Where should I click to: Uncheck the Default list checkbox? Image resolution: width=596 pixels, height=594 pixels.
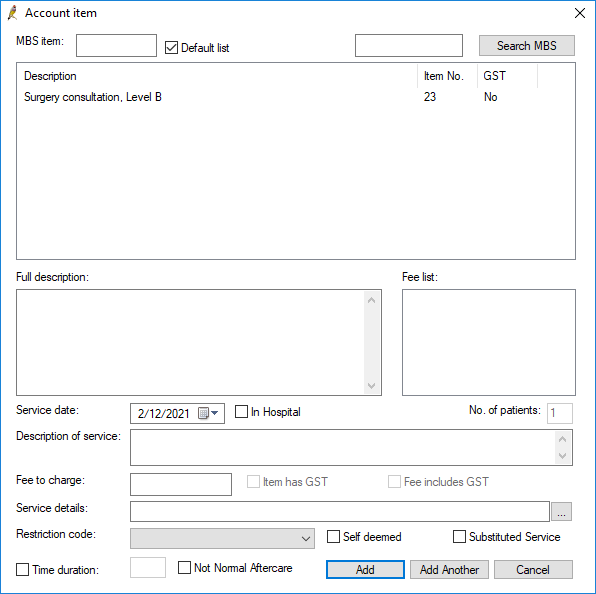coord(171,48)
